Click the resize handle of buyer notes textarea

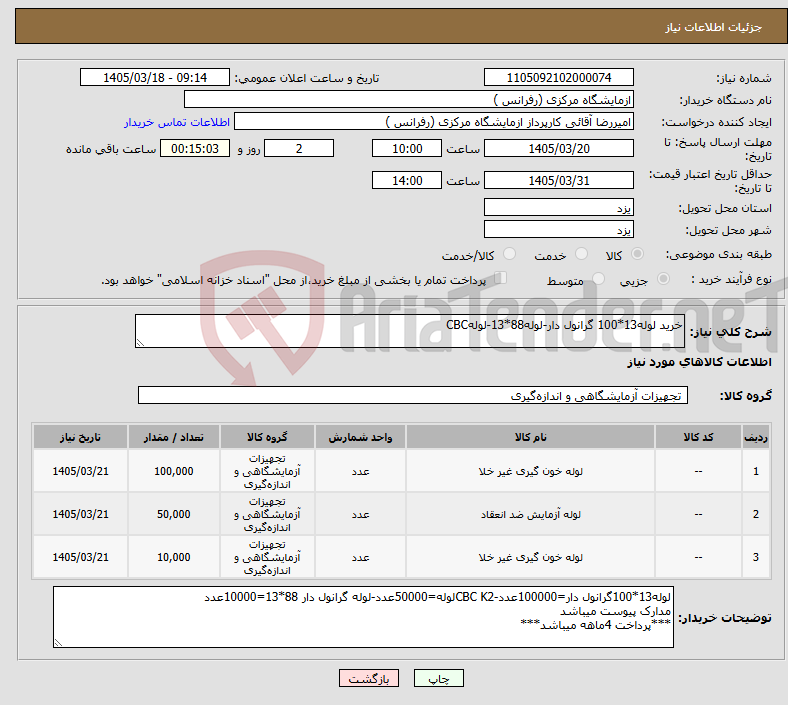pos(58,643)
